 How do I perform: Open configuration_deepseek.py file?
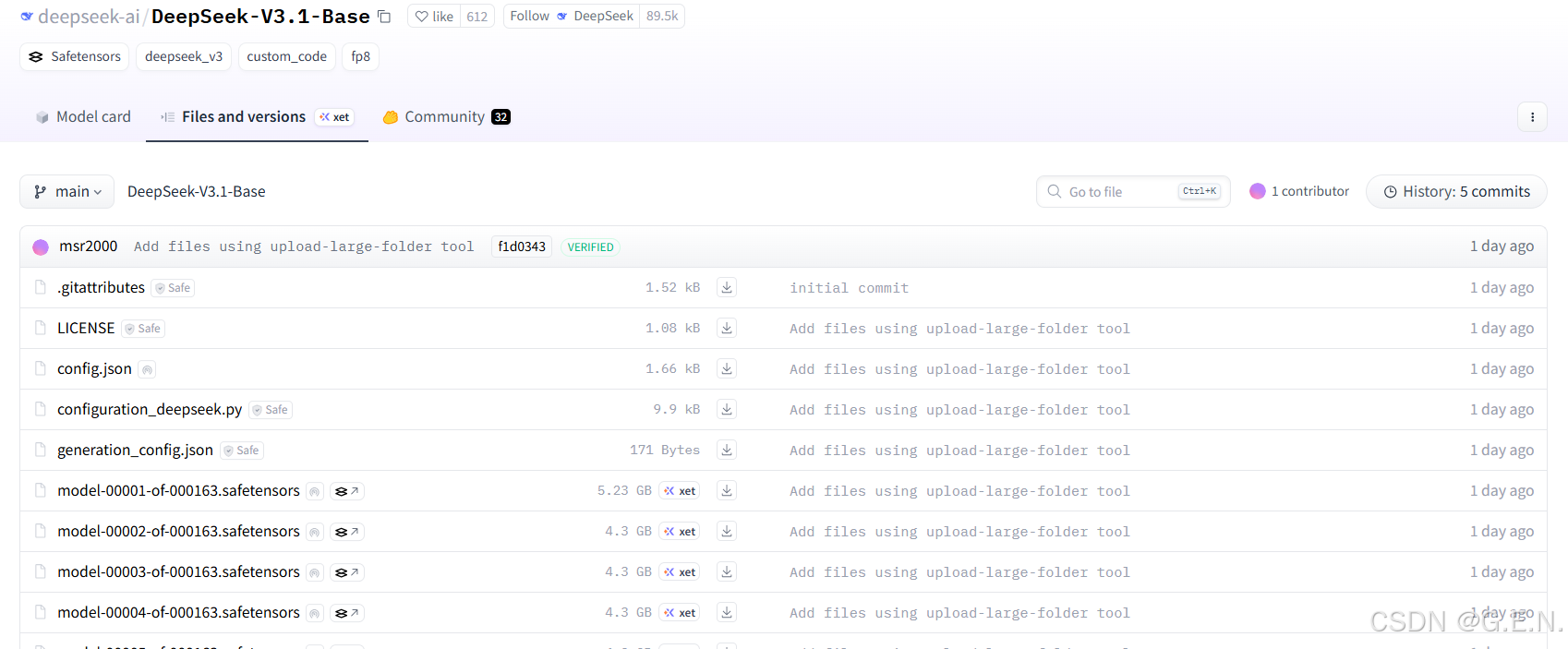pos(150,410)
